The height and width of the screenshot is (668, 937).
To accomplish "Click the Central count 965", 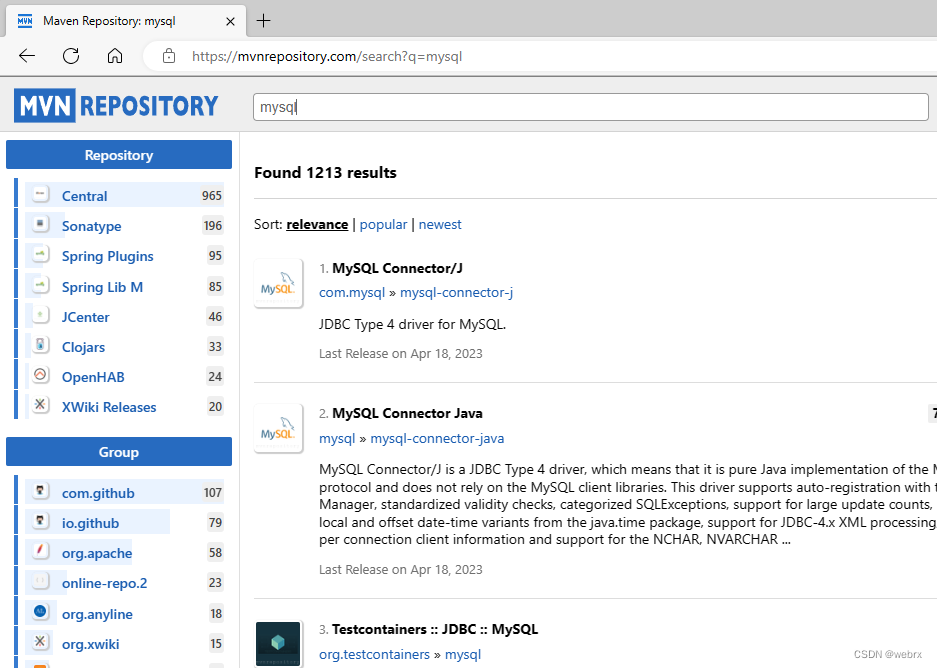I will coord(212,196).
